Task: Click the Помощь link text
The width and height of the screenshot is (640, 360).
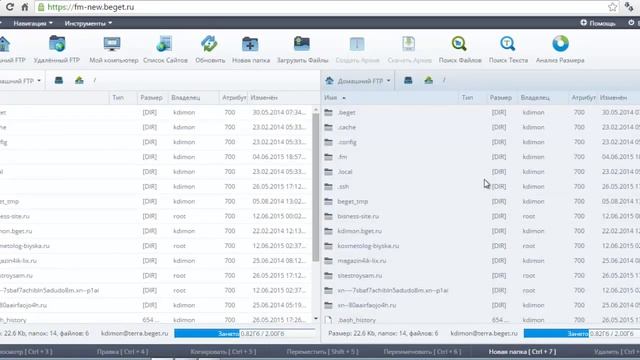Action: [602, 23]
